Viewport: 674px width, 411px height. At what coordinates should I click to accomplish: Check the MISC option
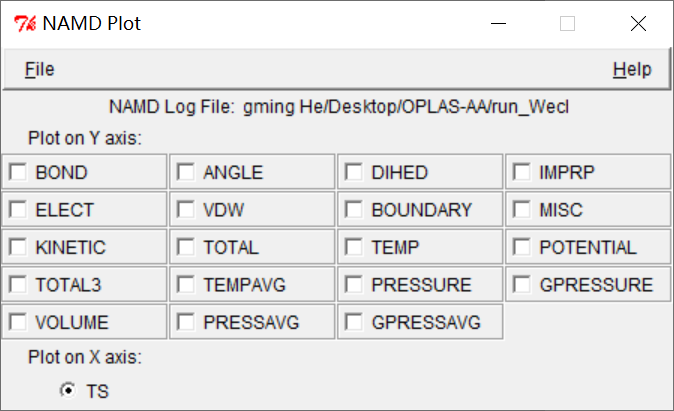point(522,210)
